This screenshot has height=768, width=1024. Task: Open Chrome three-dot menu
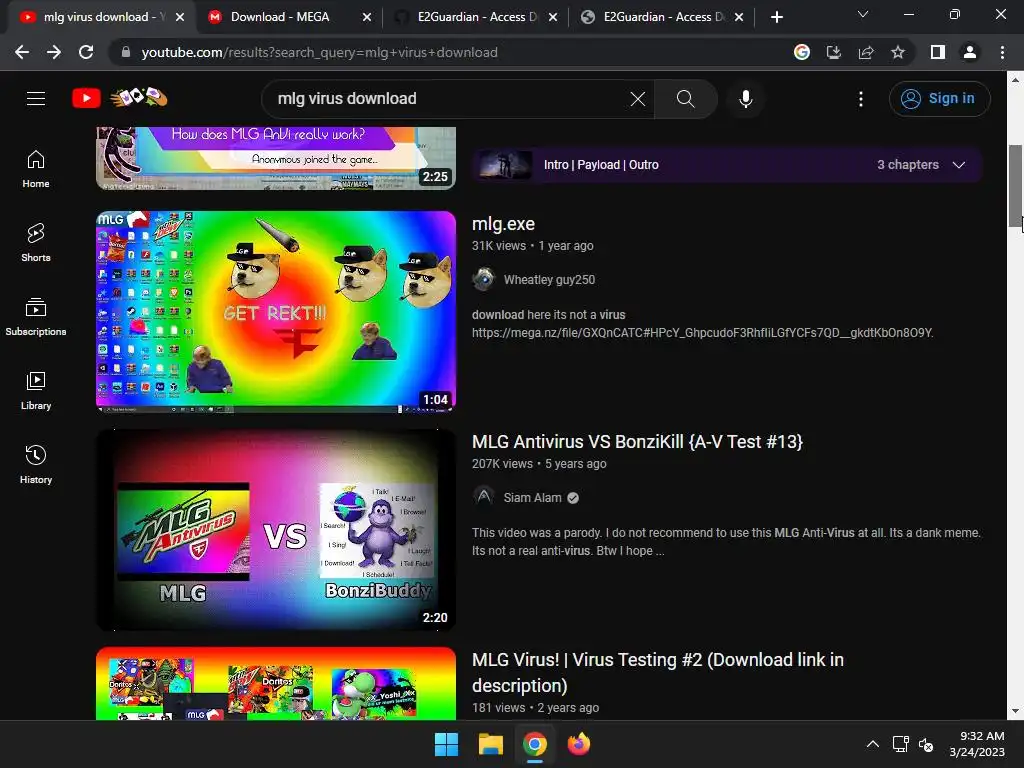click(x=1002, y=52)
